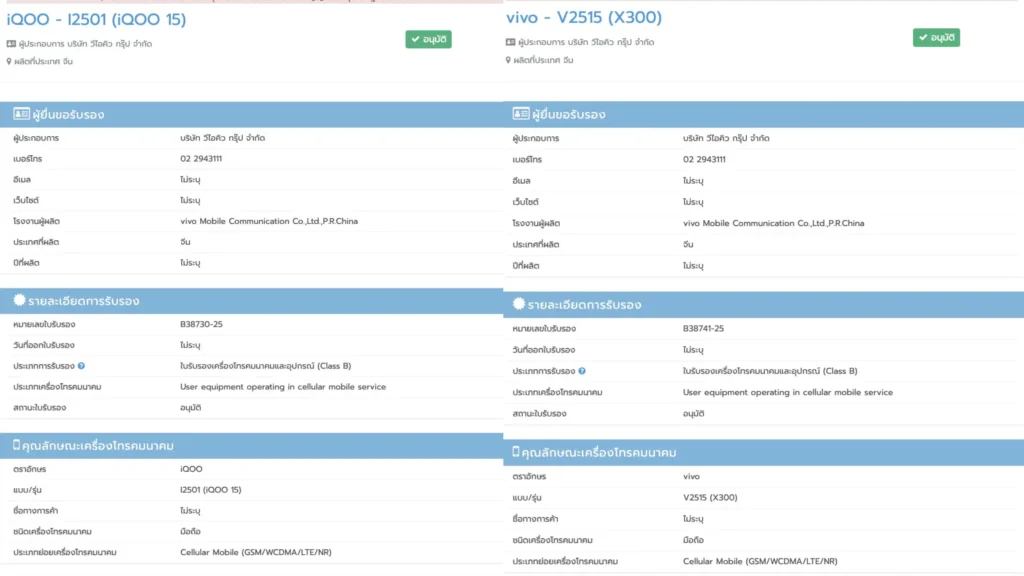
Task: Click the mobile phone icon in iQOO คุณลักษณะเครื่องโทรคมนาคม header
Action: [16, 445]
